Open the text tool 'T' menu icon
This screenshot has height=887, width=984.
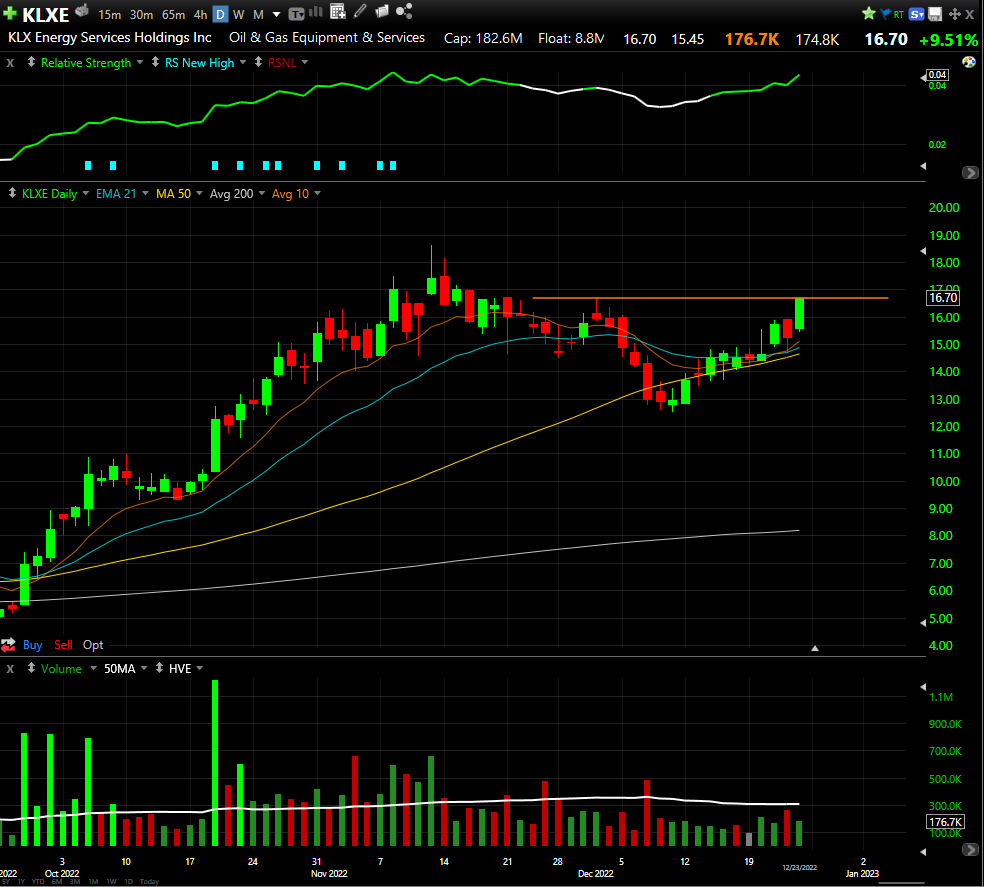(296, 14)
